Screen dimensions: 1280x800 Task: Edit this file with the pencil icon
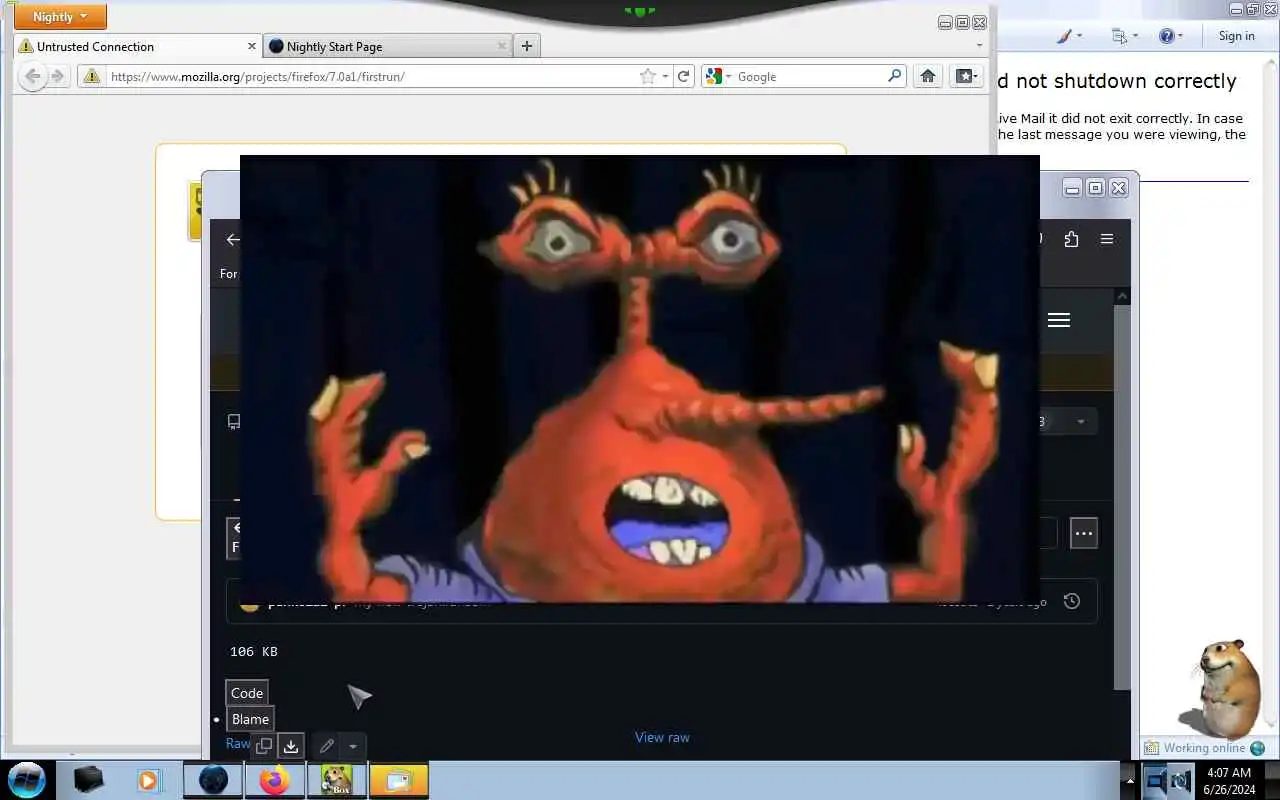[326, 746]
